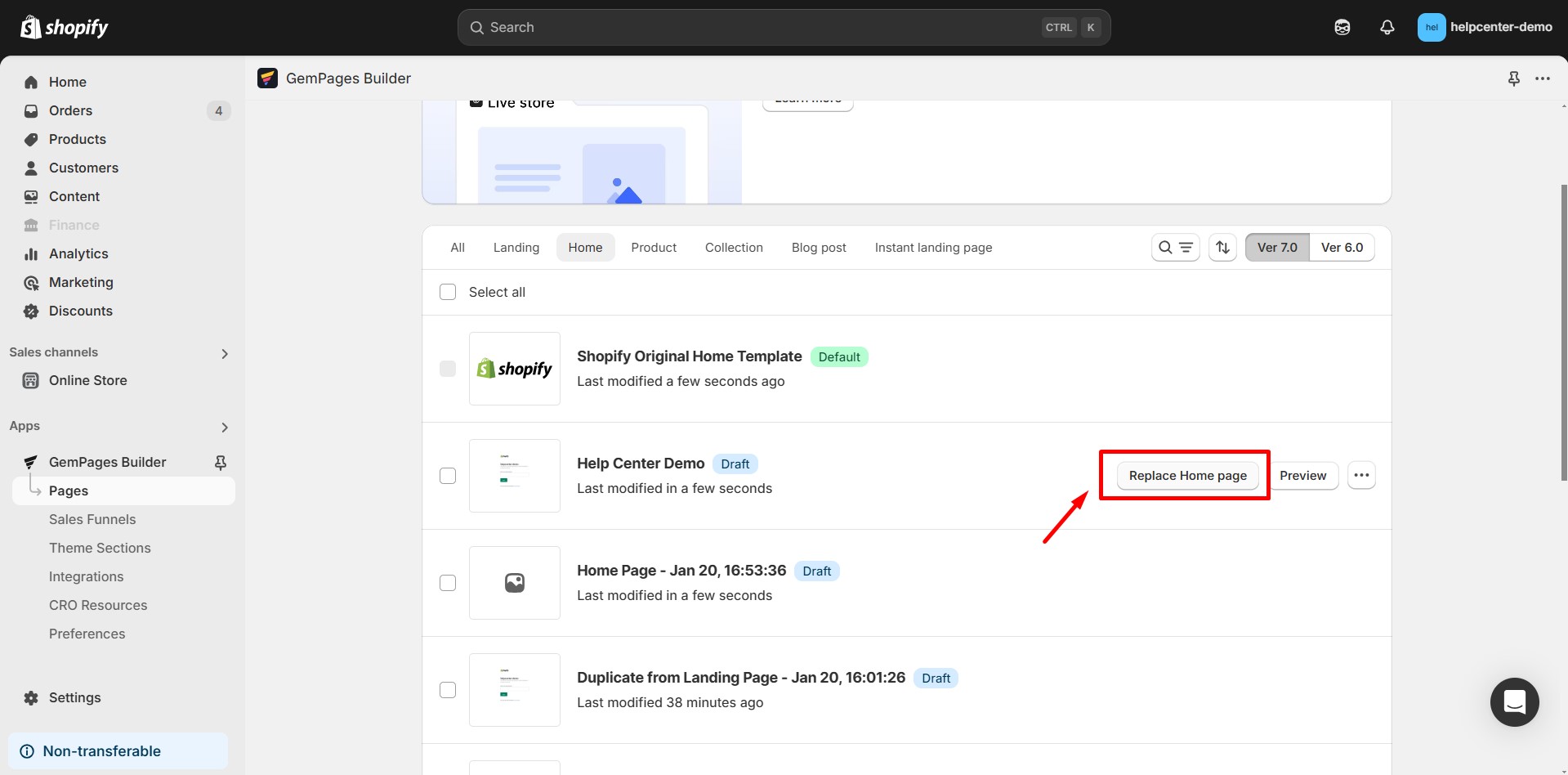Check the Select all checkbox
This screenshot has height=775, width=1568.
pyautogui.click(x=448, y=292)
